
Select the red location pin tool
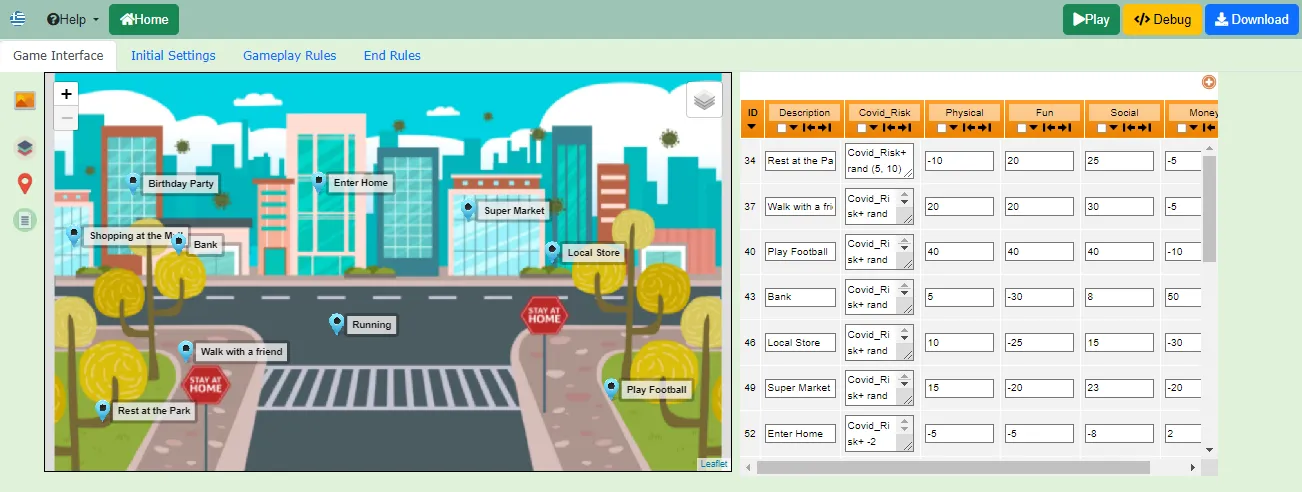click(x=25, y=184)
